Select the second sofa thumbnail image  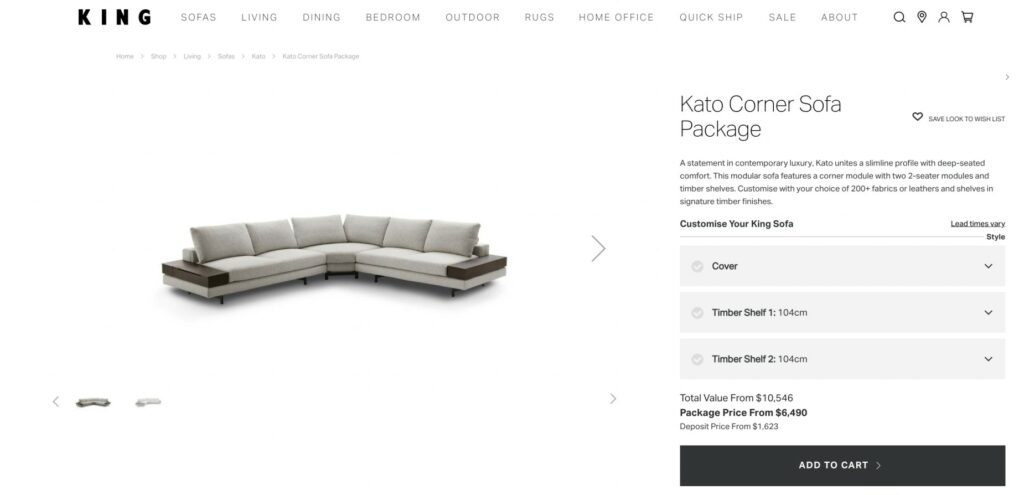coord(148,402)
